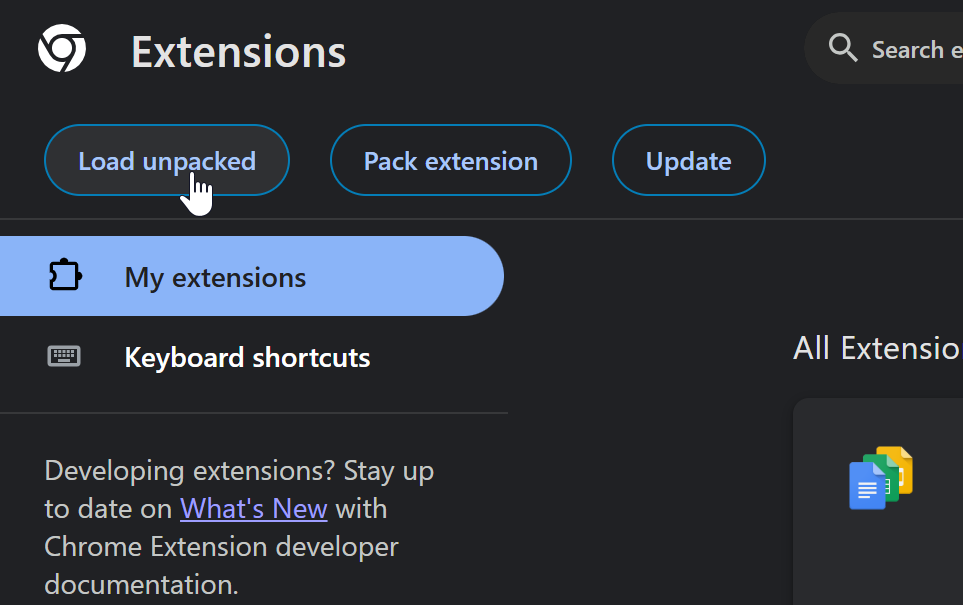Click the Chrome logo icon

tap(62, 49)
